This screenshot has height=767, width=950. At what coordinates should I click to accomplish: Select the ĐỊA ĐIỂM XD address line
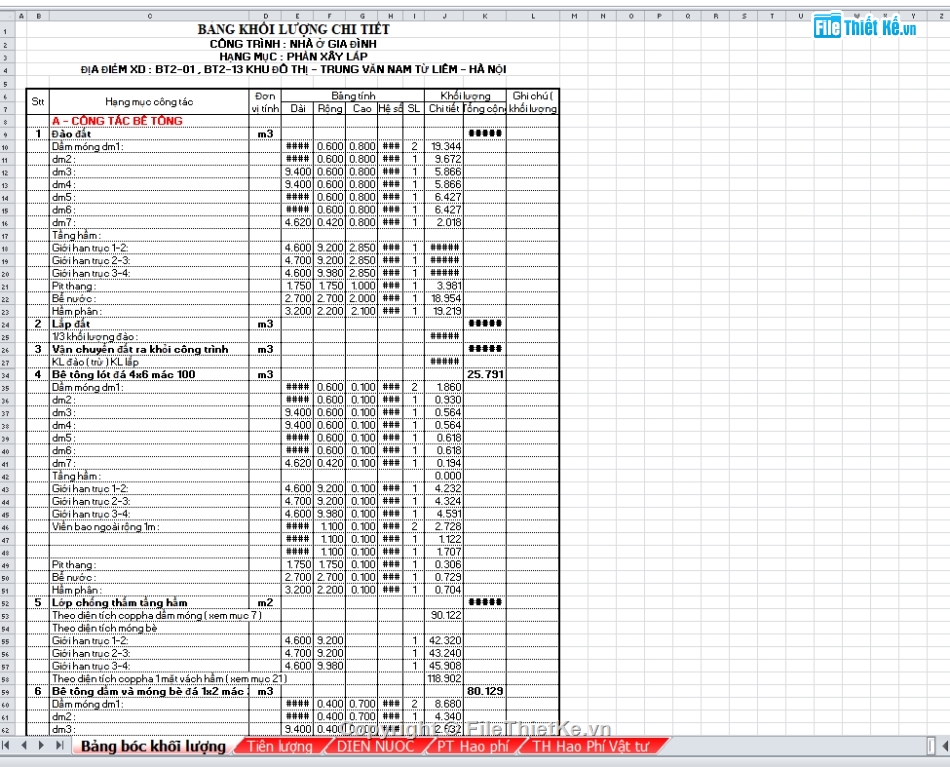tap(293, 69)
